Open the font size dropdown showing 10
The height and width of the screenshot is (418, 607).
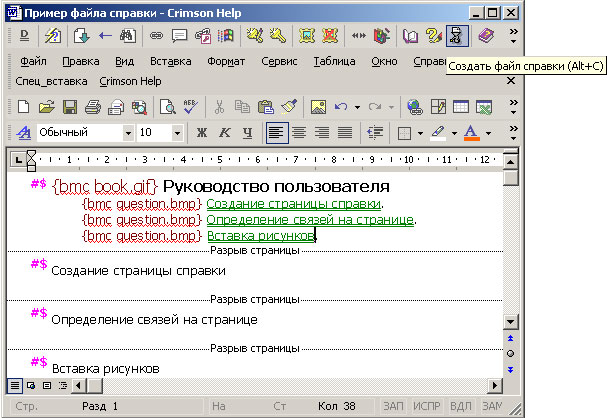(177, 132)
